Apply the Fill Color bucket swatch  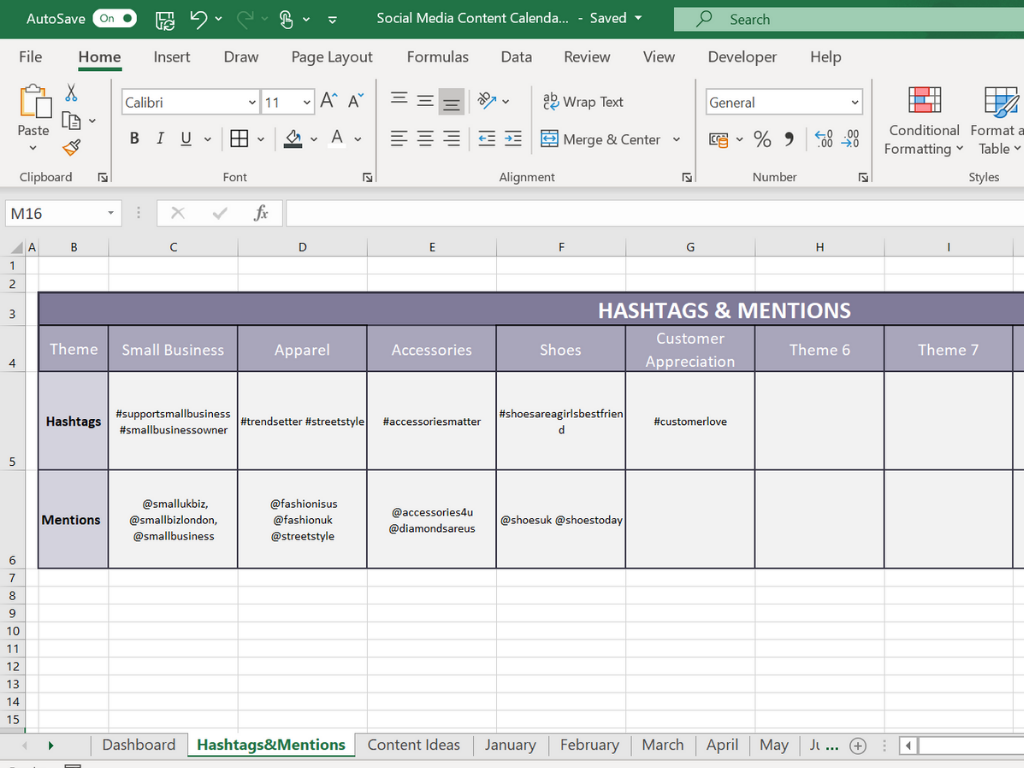tap(293, 139)
